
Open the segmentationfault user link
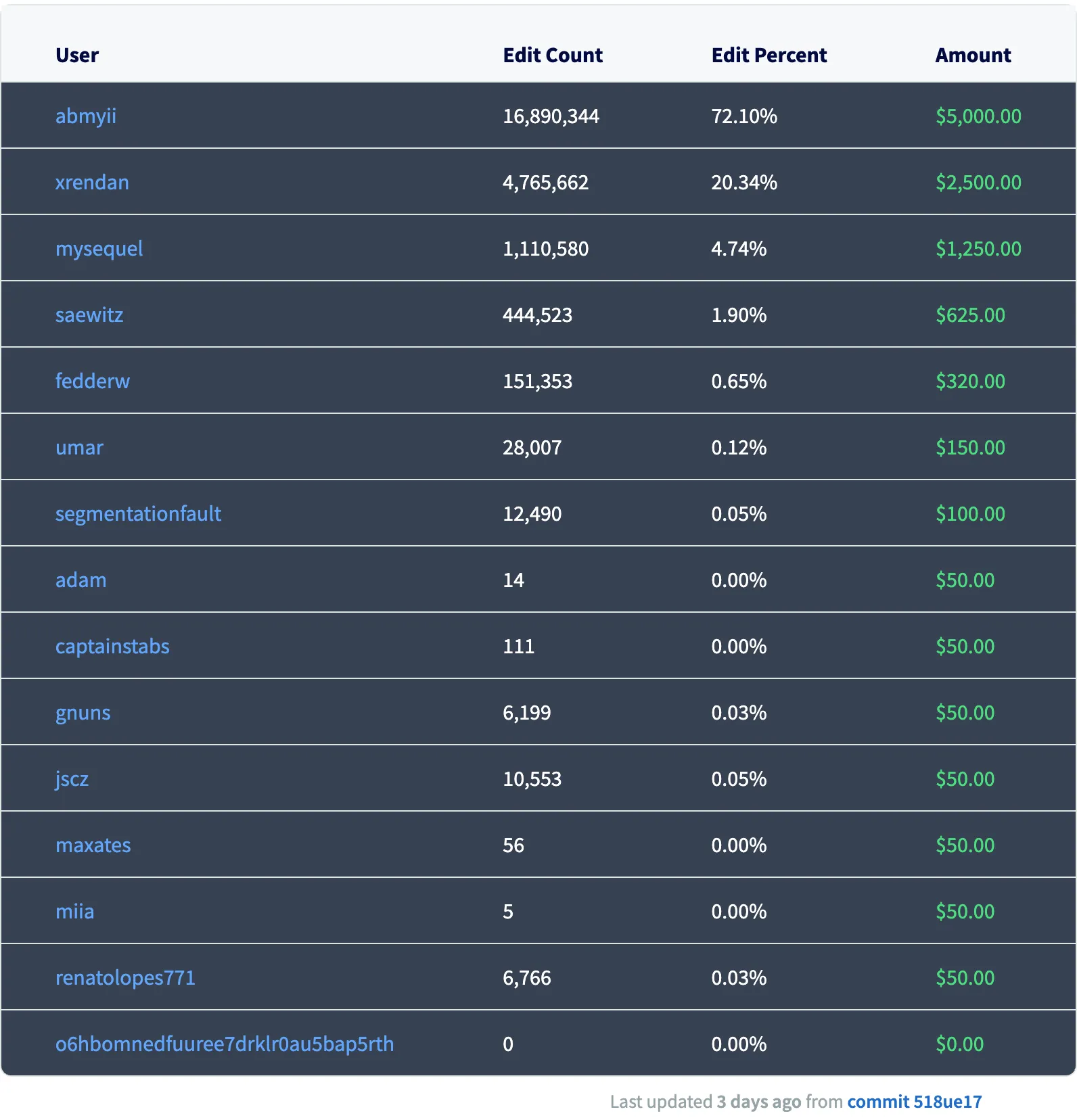[x=138, y=514]
